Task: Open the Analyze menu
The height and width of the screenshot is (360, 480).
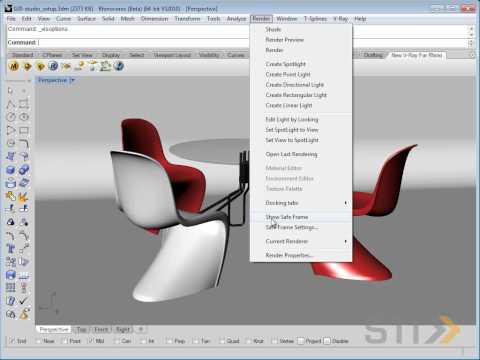Action: 236,19
